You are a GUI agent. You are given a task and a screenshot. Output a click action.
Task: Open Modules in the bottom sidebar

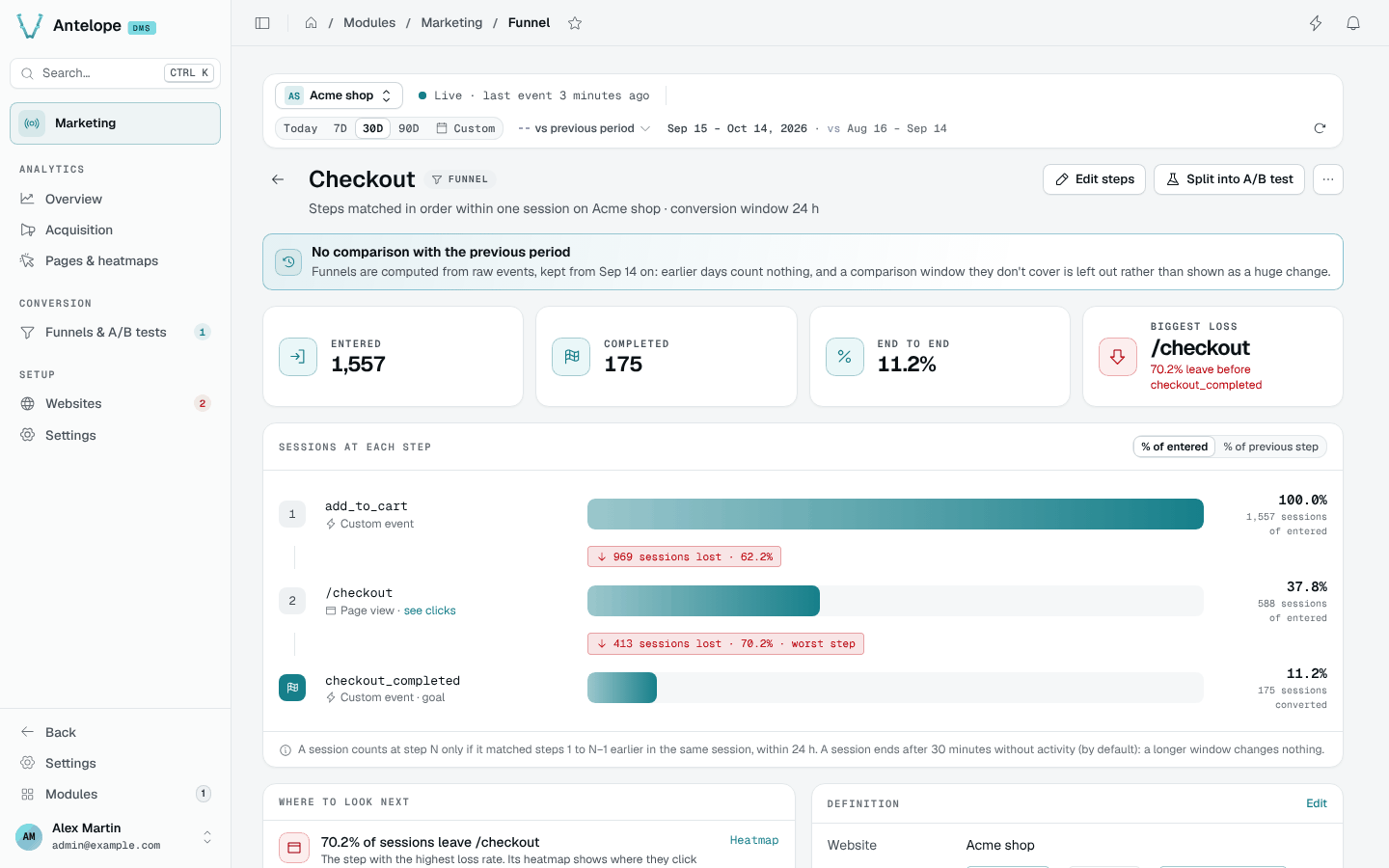pyautogui.click(x=115, y=794)
